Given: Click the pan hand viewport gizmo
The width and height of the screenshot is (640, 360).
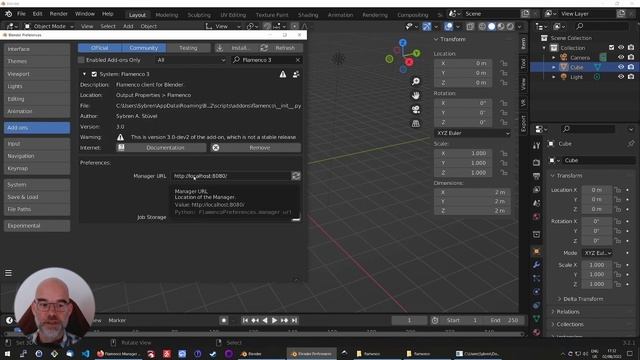Looking at the screenshot, I should 416,96.
